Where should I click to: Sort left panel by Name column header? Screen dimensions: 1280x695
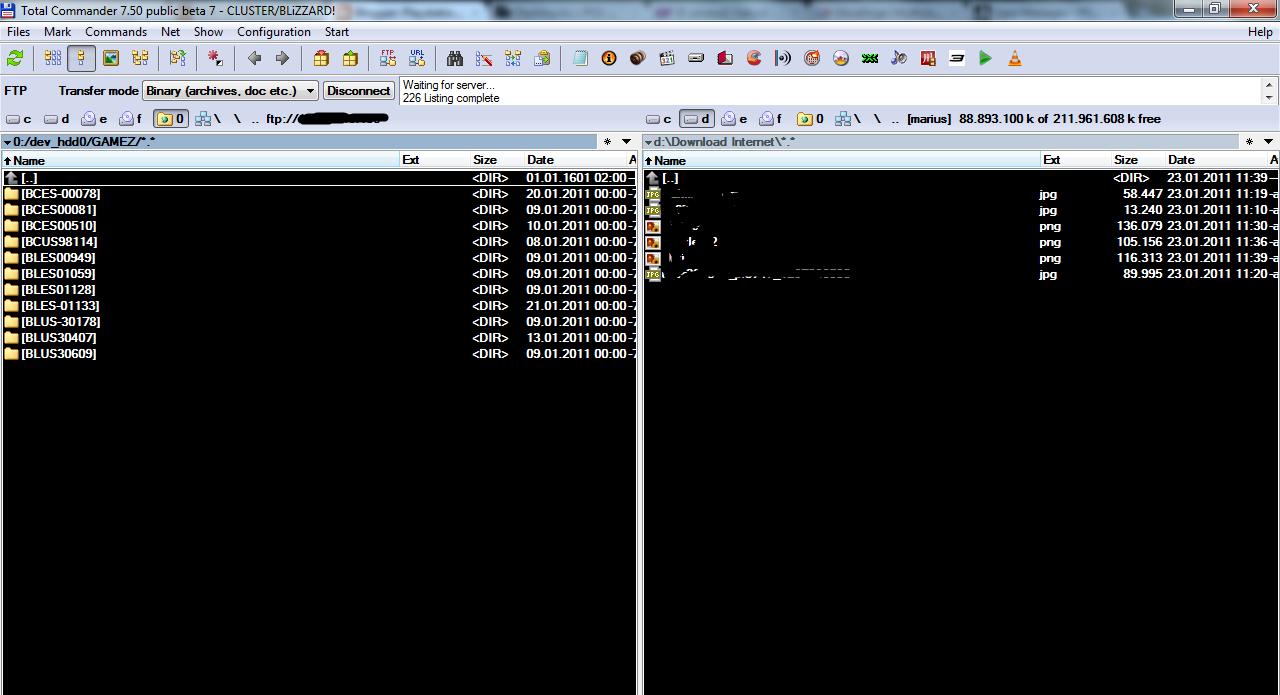200,160
